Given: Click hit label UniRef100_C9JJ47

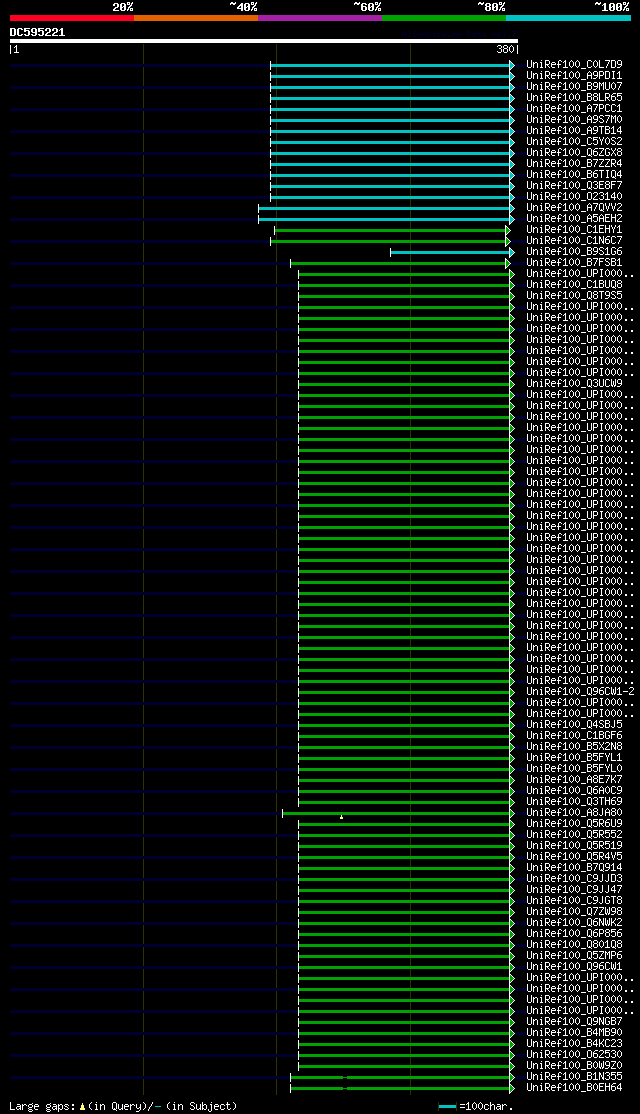Looking at the screenshot, I should pos(575,890).
